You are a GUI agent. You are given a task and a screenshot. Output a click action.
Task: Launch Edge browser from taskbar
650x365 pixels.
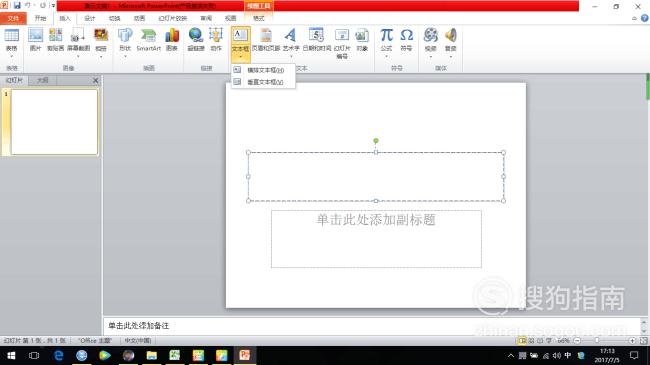coord(58,355)
